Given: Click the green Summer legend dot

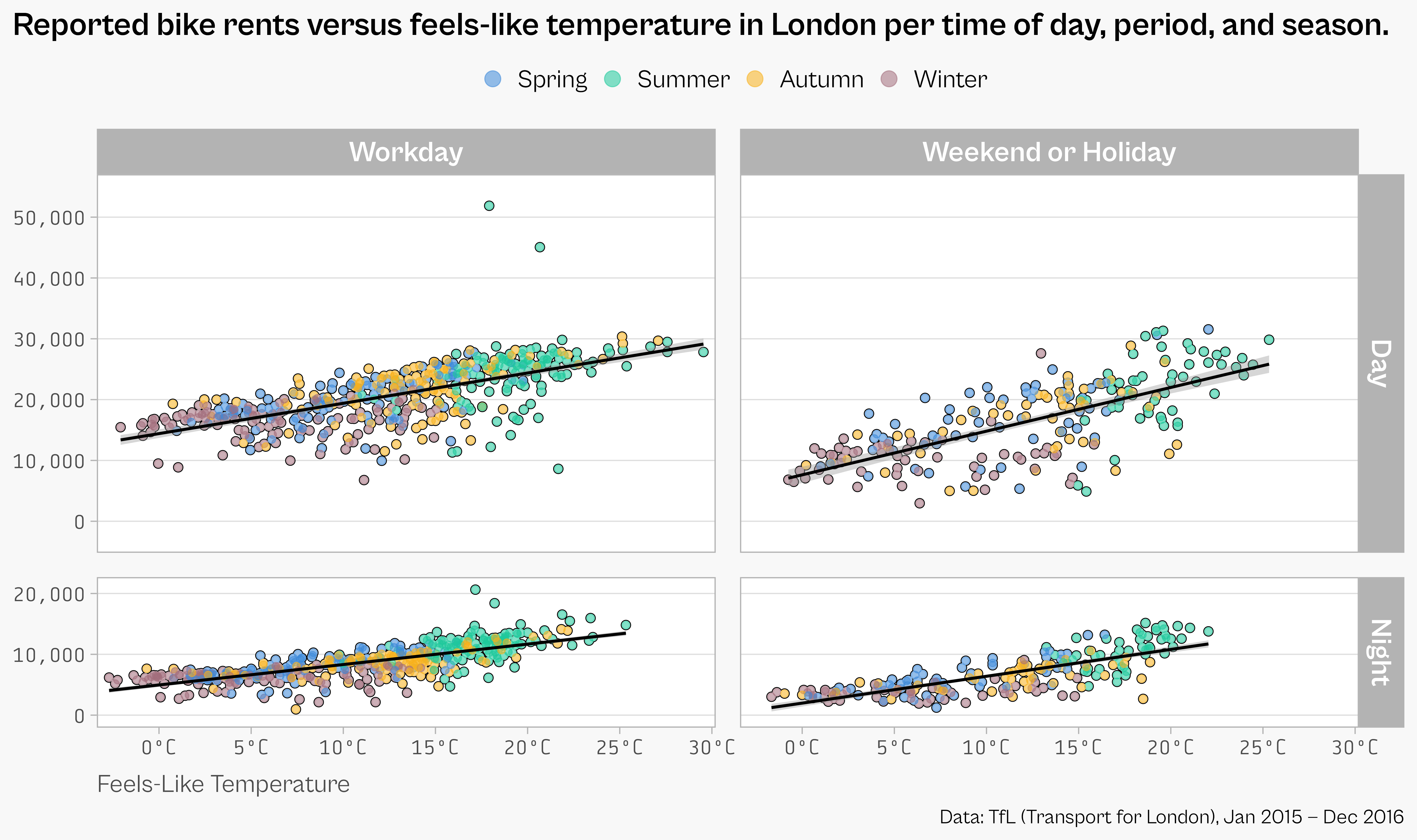Looking at the screenshot, I should point(613,79).
